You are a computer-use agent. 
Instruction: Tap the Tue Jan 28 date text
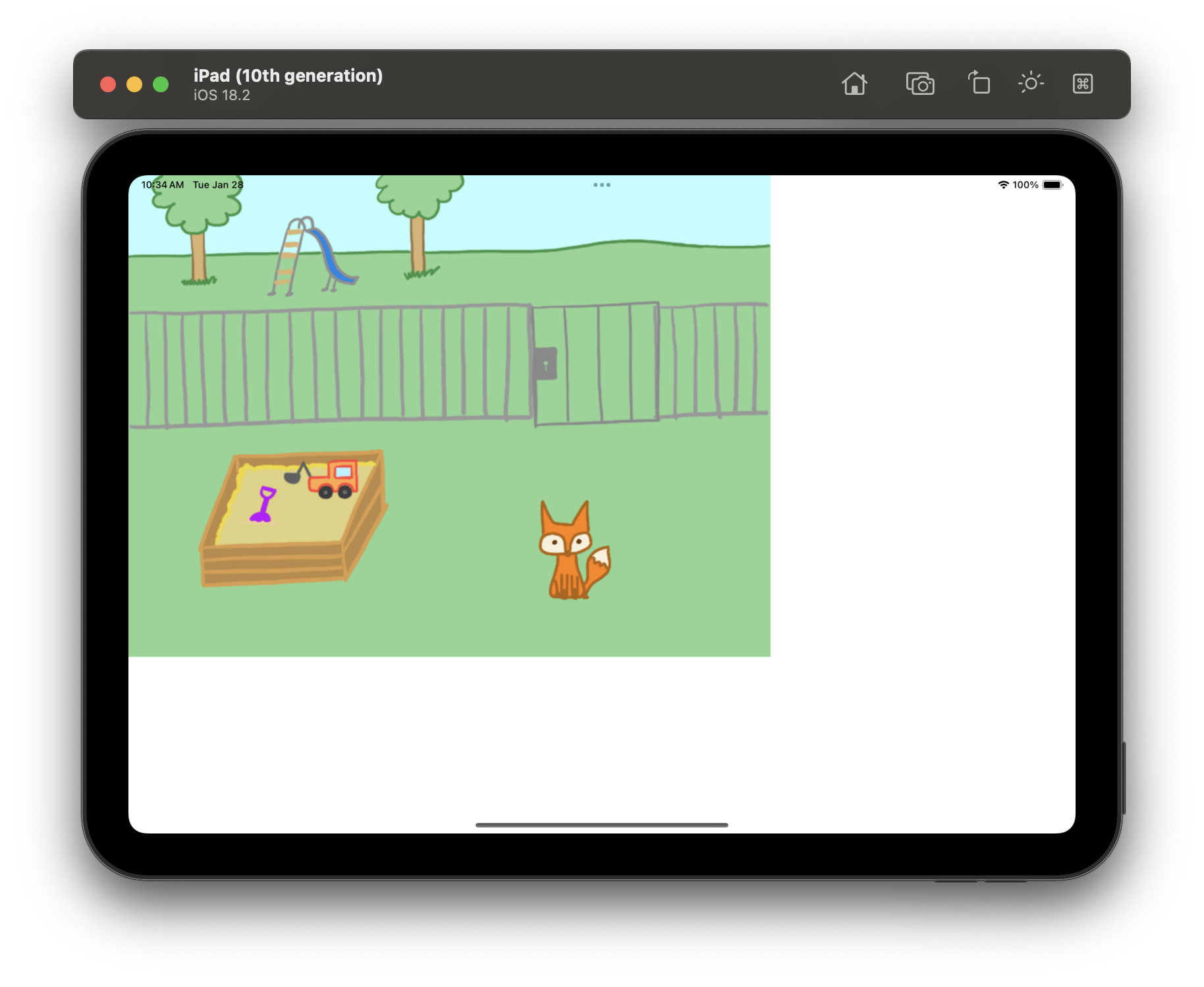pyautogui.click(x=218, y=185)
